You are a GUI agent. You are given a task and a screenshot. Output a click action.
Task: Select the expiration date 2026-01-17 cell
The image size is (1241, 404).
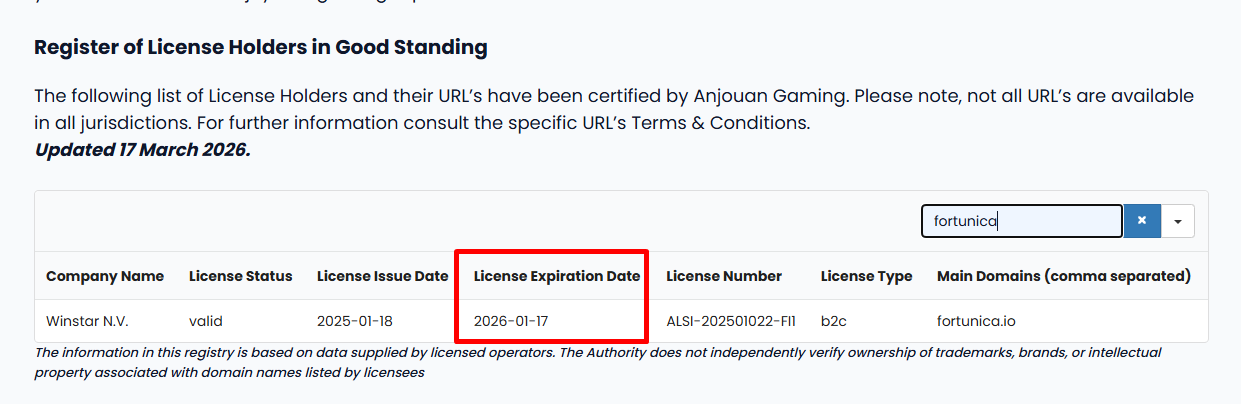click(x=511, y=322)
